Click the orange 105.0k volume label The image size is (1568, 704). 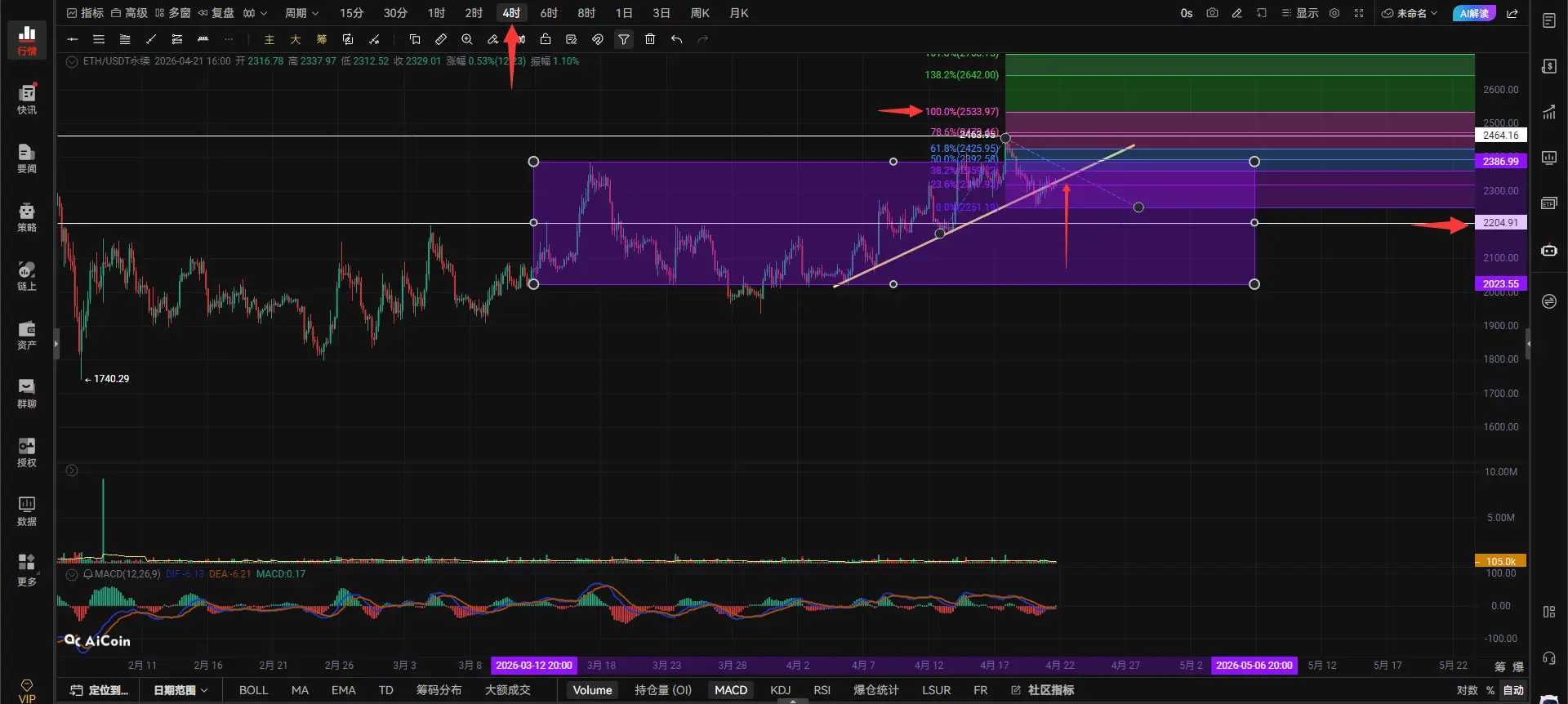pyautogui.click(x=1500, y=562)
